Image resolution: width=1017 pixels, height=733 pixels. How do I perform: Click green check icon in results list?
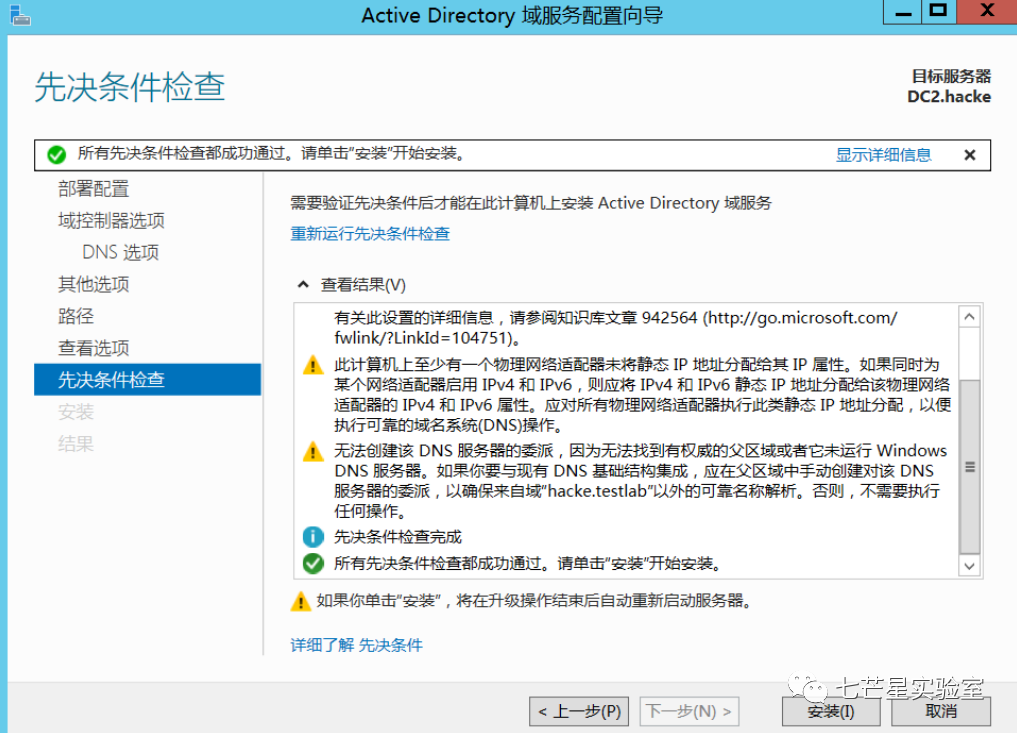(313, 564)
